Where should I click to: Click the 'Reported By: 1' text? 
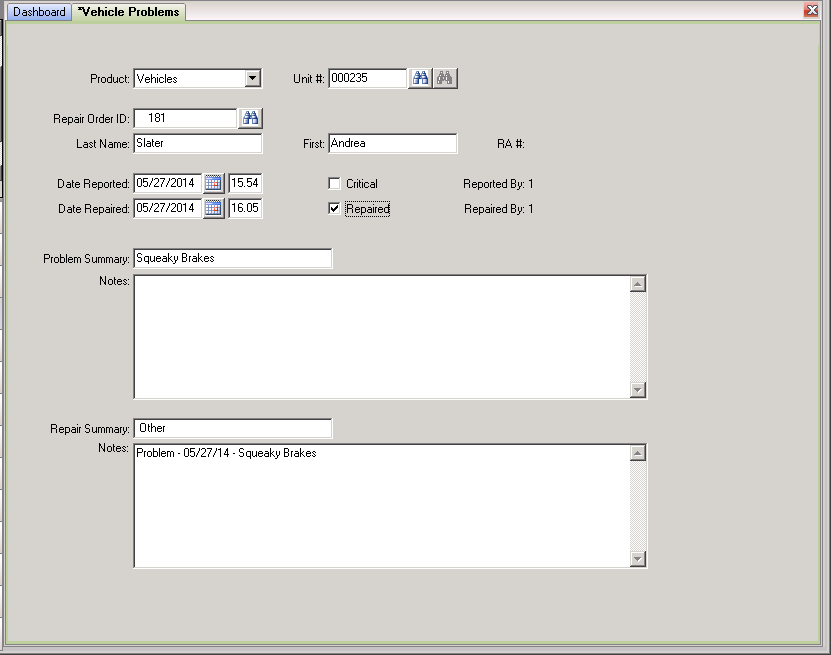click(x=498, y=184)
